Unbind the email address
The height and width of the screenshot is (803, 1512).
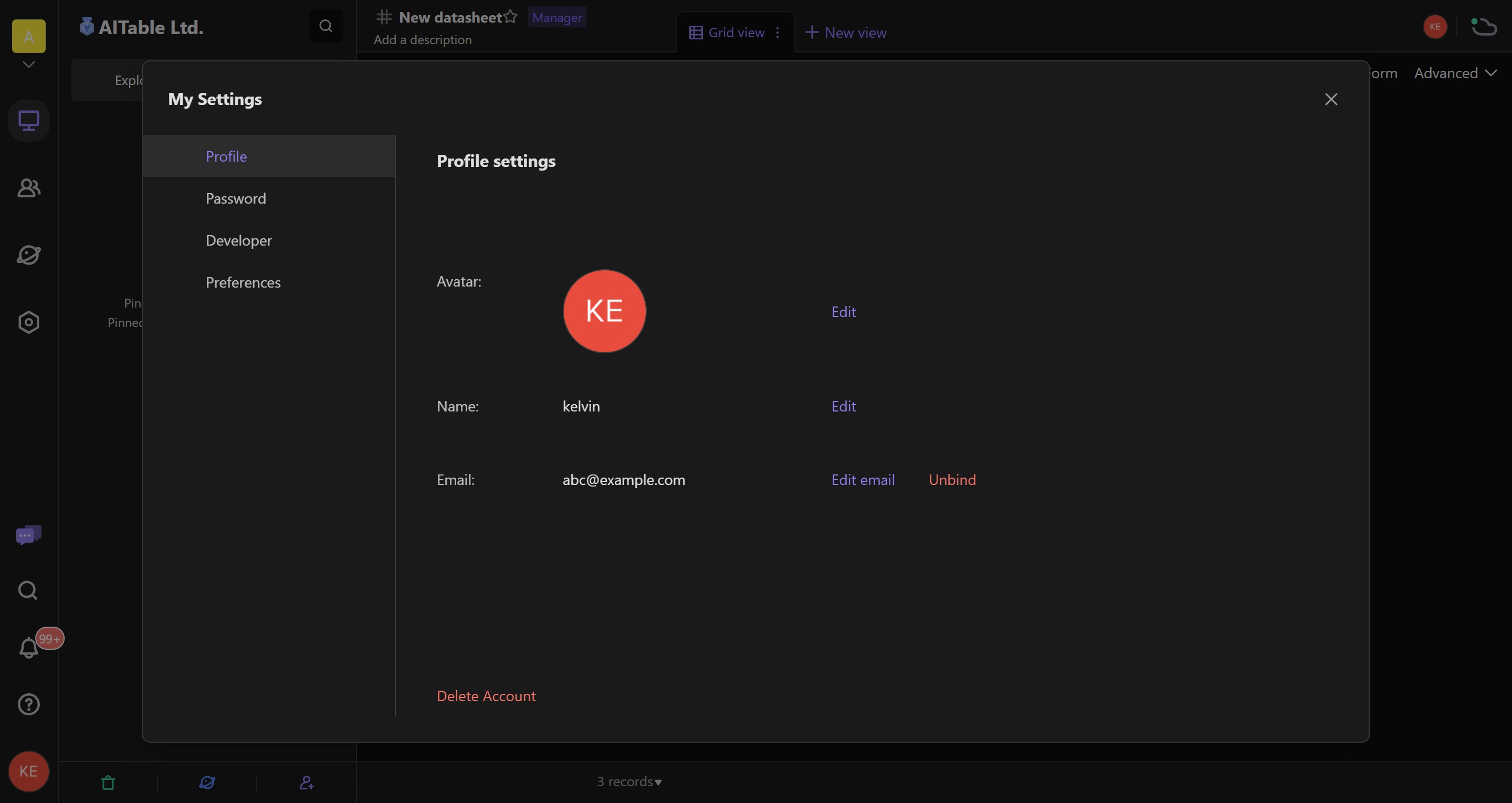[952, 480]
